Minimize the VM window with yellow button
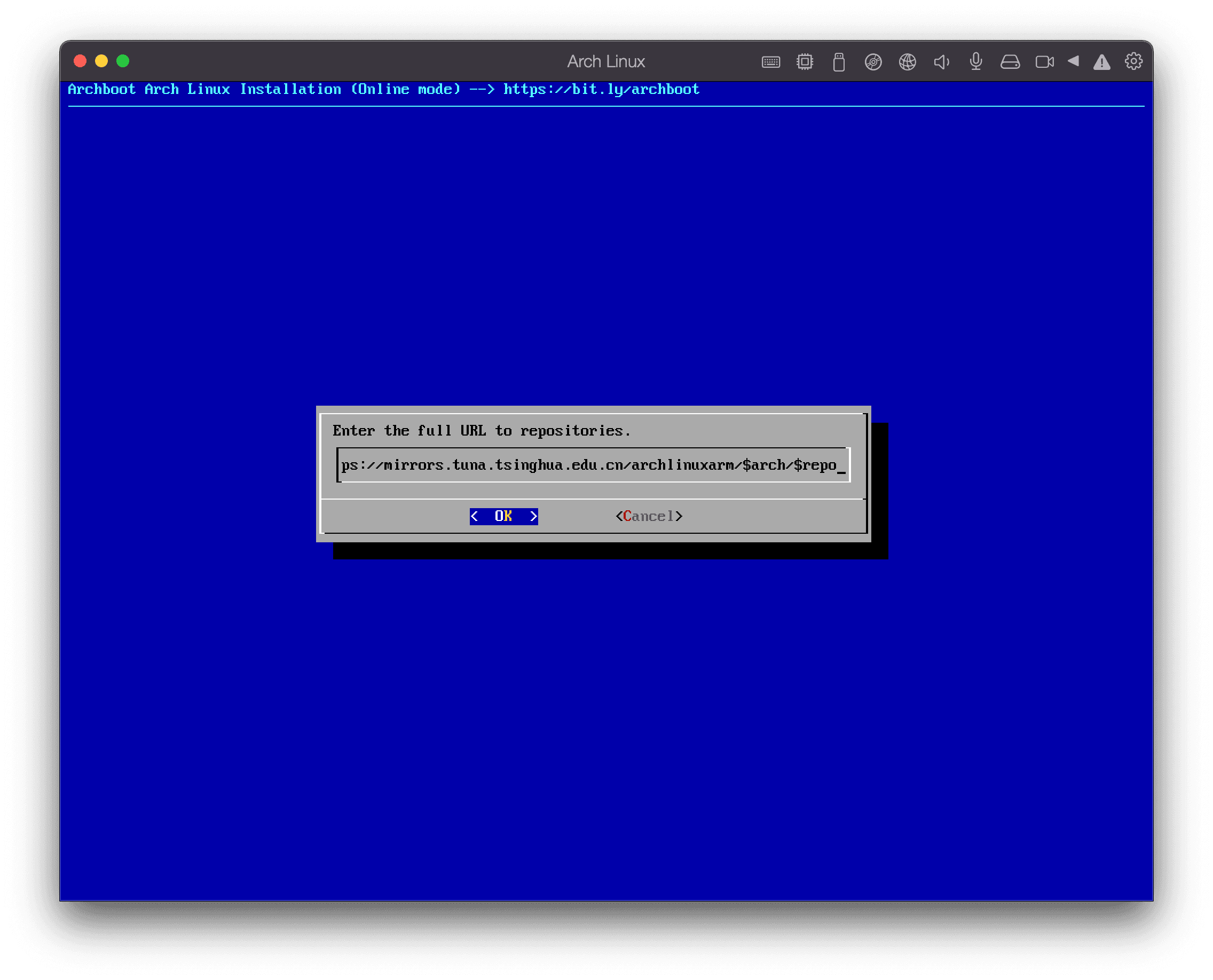 point(101,61)
